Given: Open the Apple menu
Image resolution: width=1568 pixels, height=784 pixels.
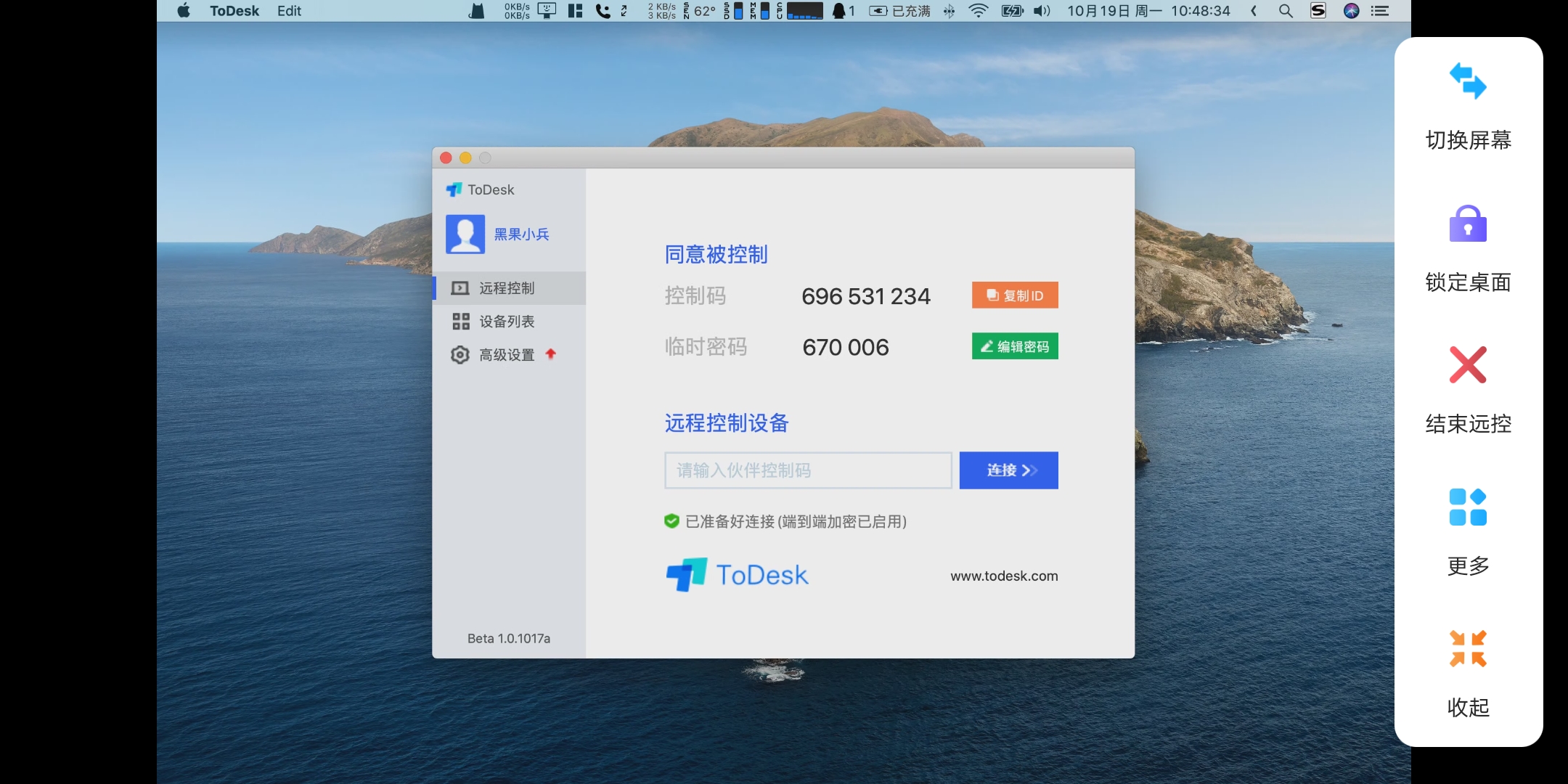Looking at the screenshot, I should pos(184,10).
